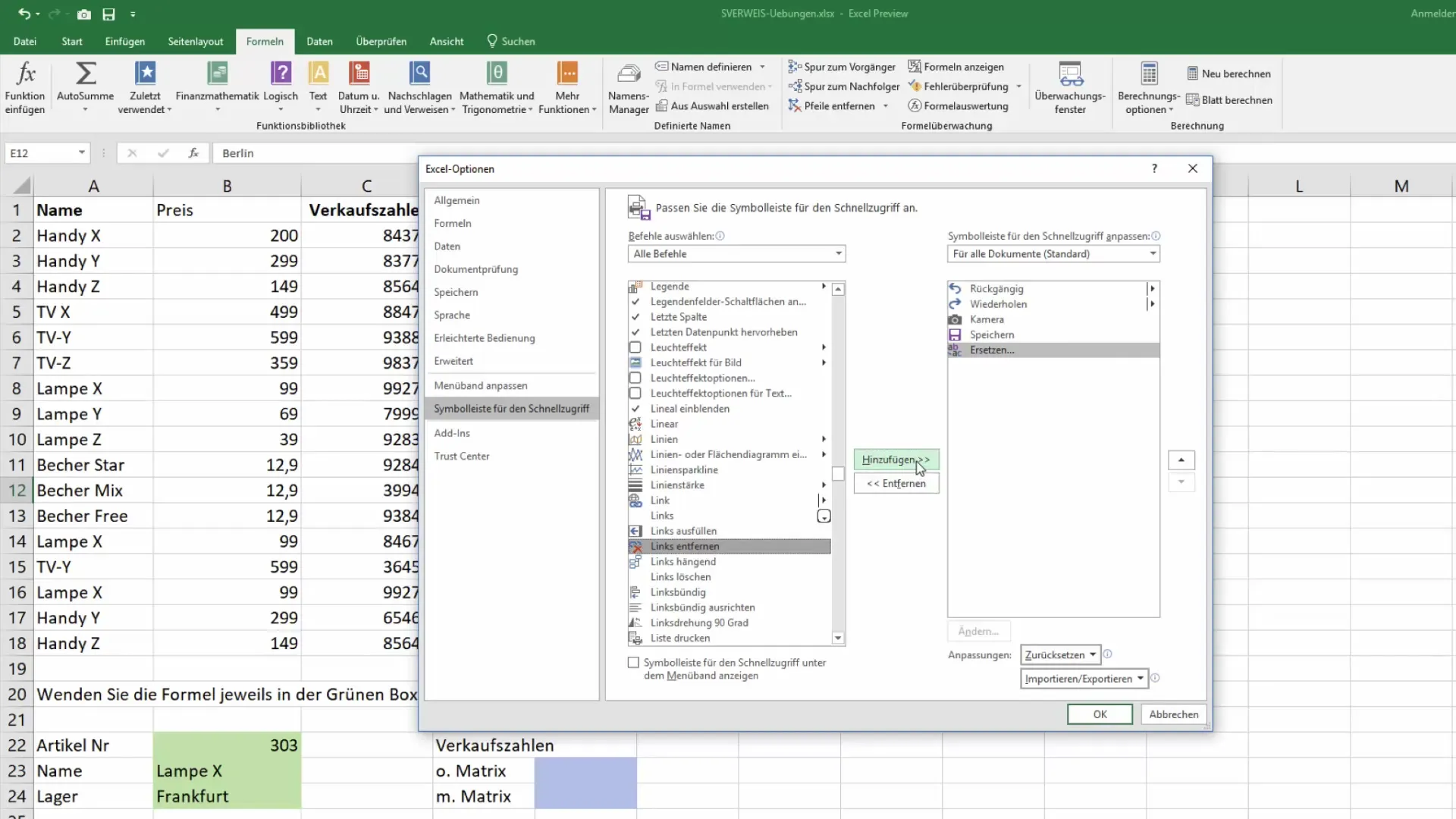Viewport: 1456px width, 819px height.
Task: Click insert function fx in formula bar
Action: (193, 153)
